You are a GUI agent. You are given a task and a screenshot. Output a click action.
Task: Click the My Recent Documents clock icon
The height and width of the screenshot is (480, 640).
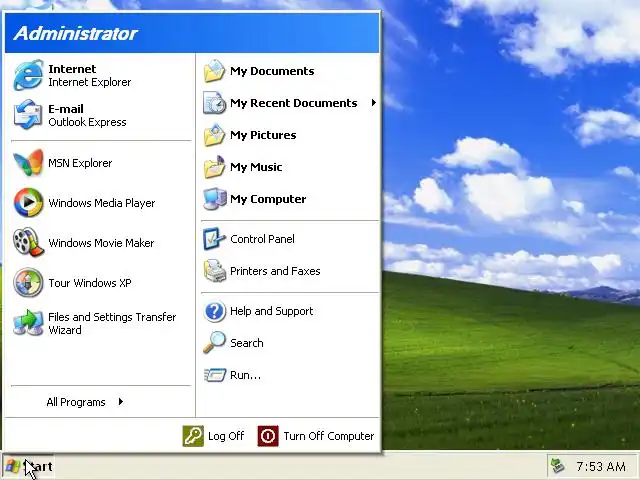pos(214,103)
